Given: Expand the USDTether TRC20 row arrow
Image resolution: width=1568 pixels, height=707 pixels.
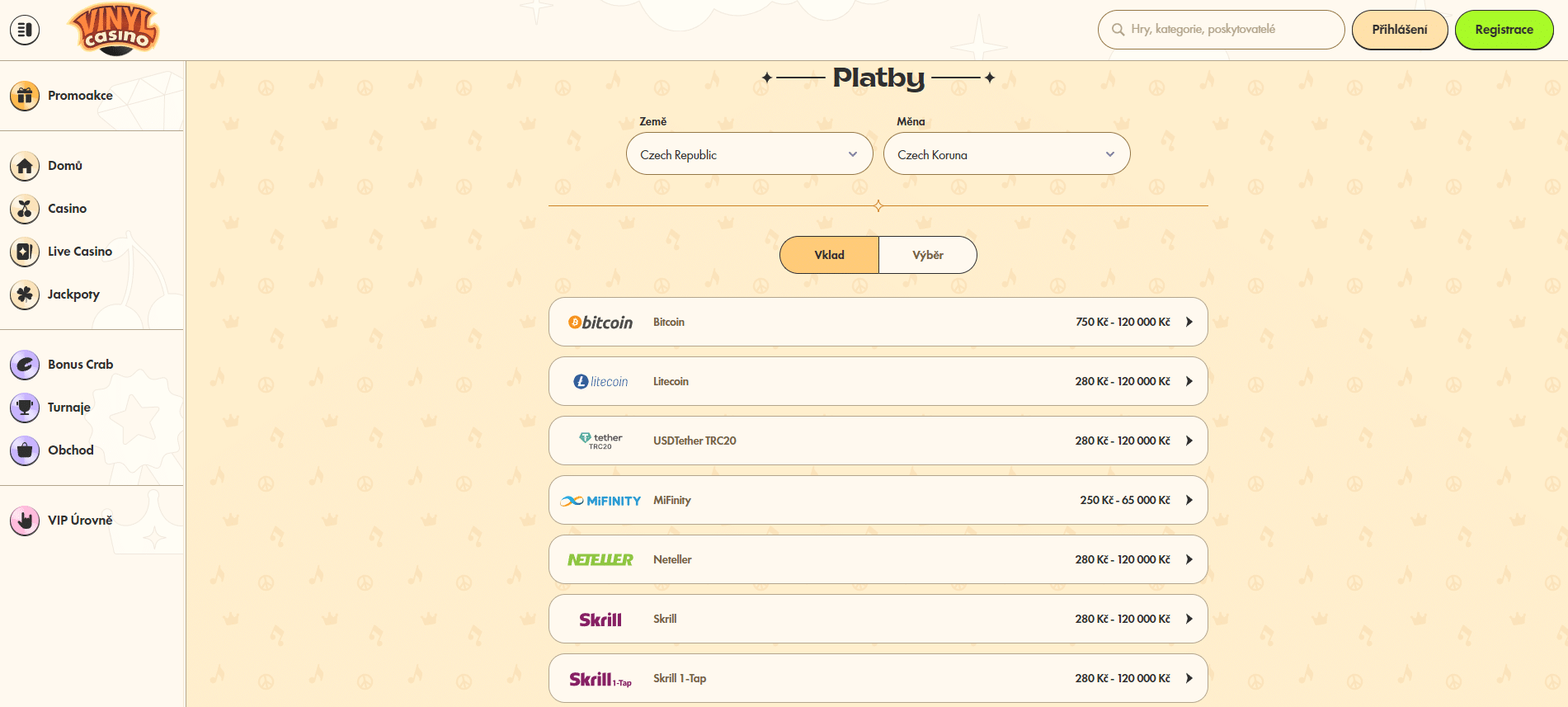Looking at the screenshot, I should [x=1189, y=441].
